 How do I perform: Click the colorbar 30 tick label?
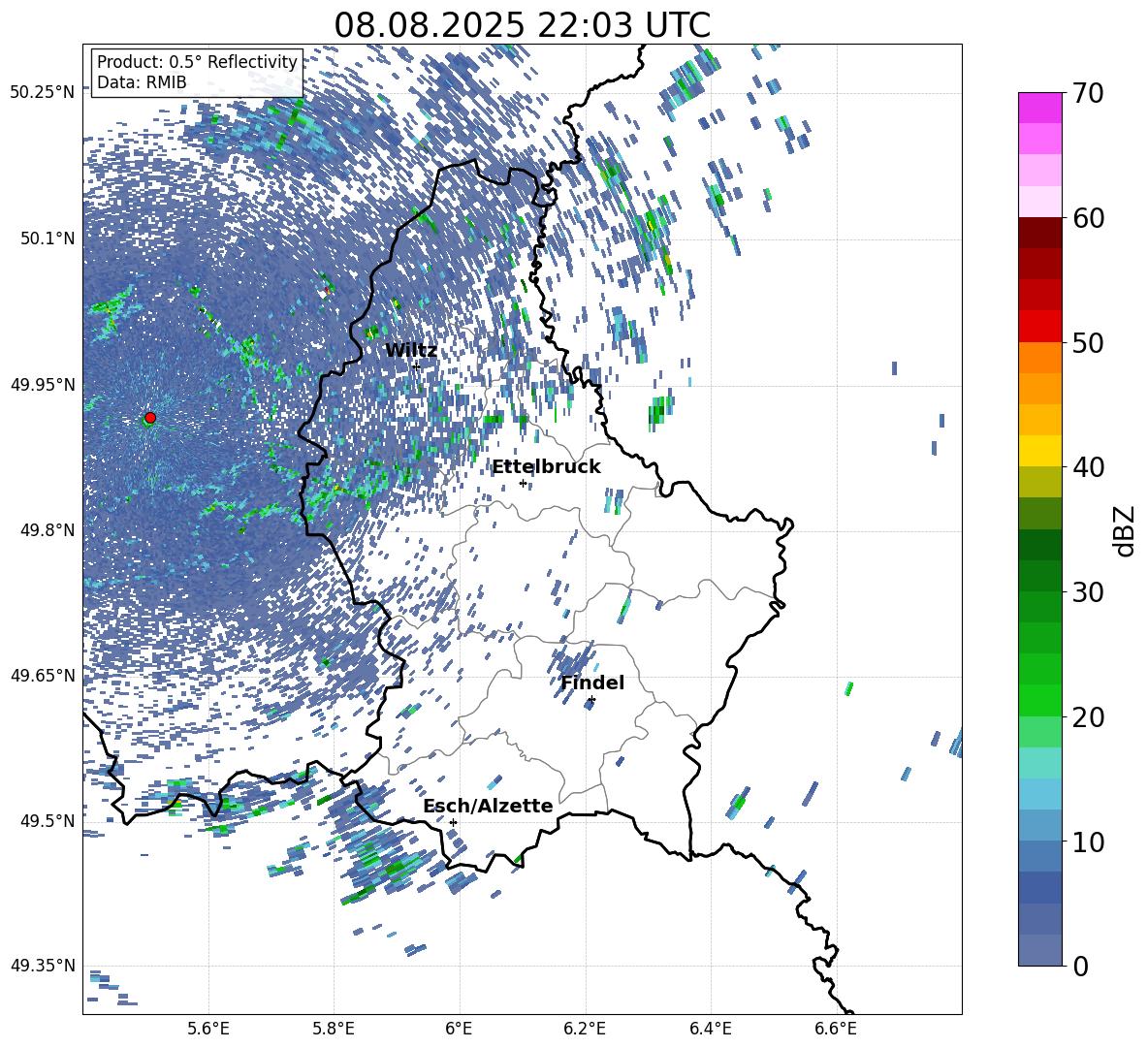click(1087, 592)
